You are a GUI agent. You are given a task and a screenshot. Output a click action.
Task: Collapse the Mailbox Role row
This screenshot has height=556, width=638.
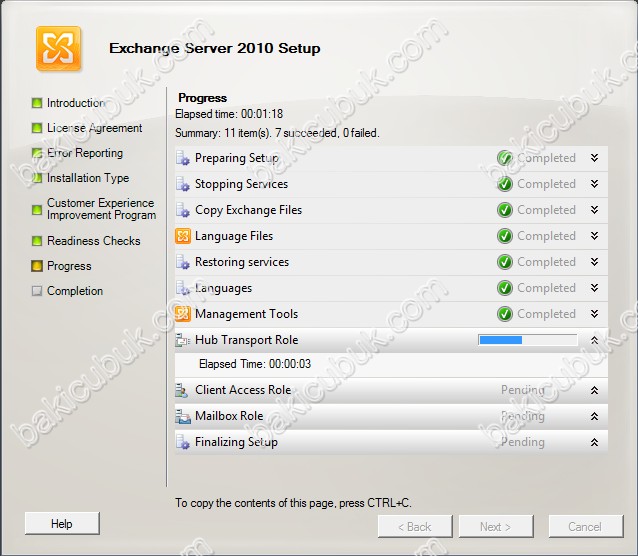click(594, 416)
